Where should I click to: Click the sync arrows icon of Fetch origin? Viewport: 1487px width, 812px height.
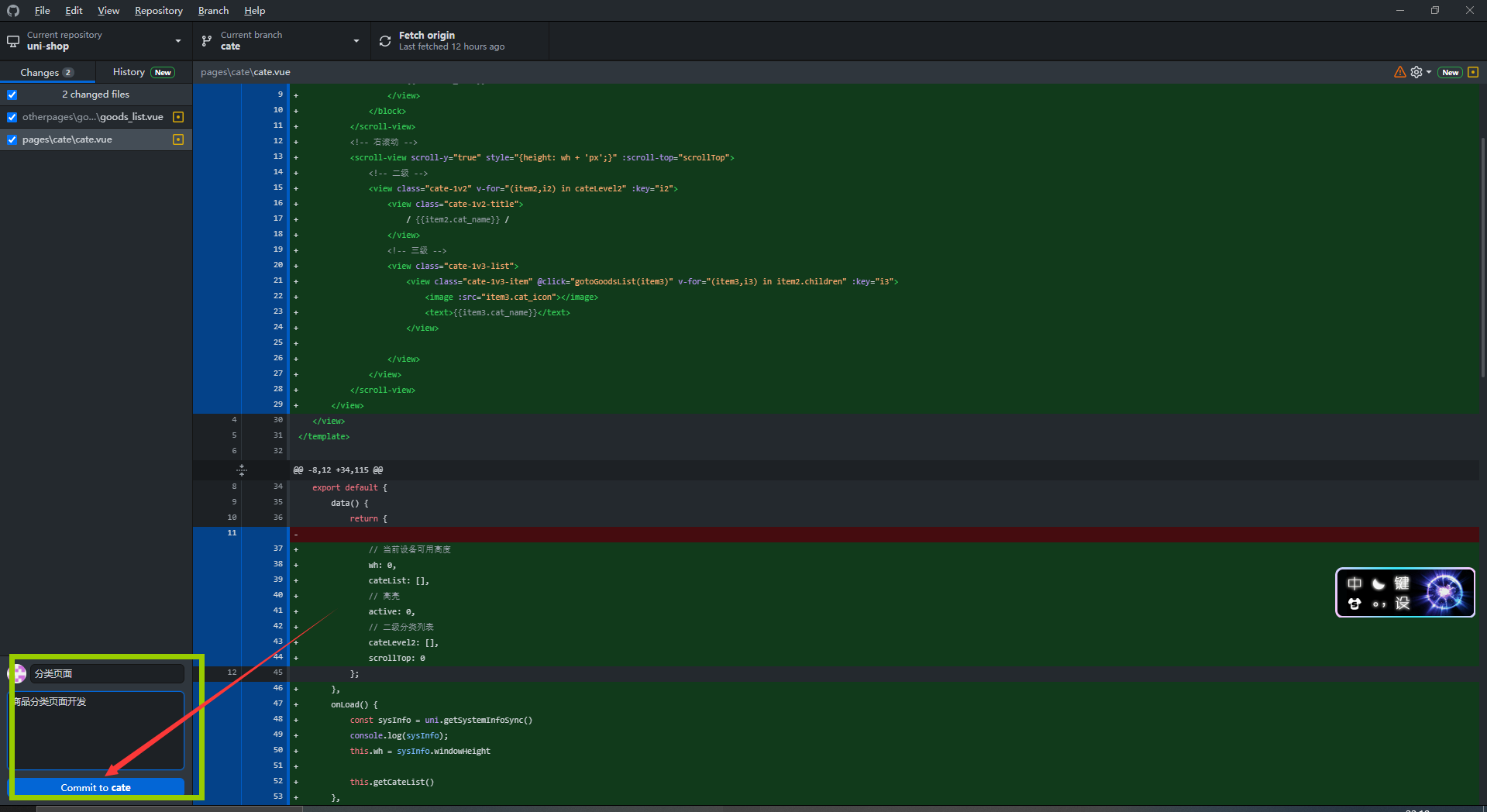(385, 41)
